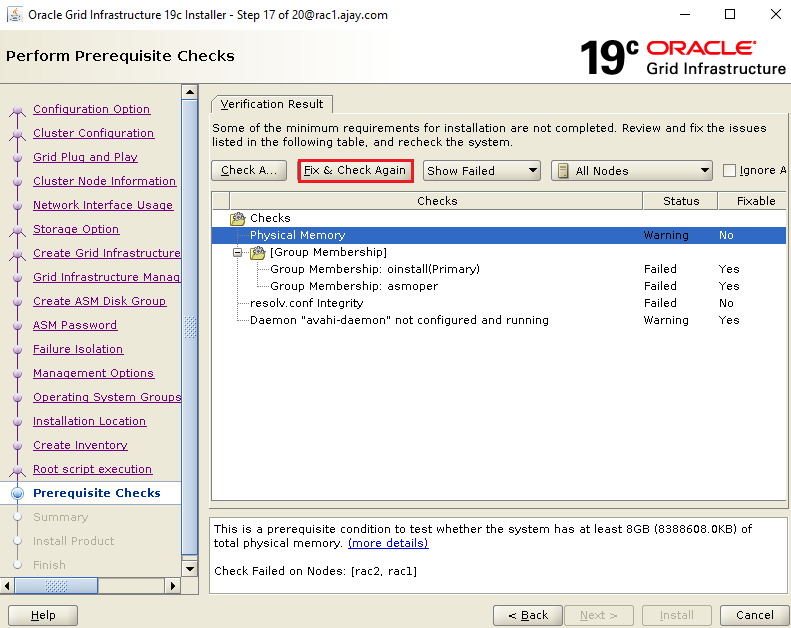The height and width of the screenshot is (628, 791).
Task: Select the avahi-daemon check row
Action: pyautogui.click(x=499, y=320)
